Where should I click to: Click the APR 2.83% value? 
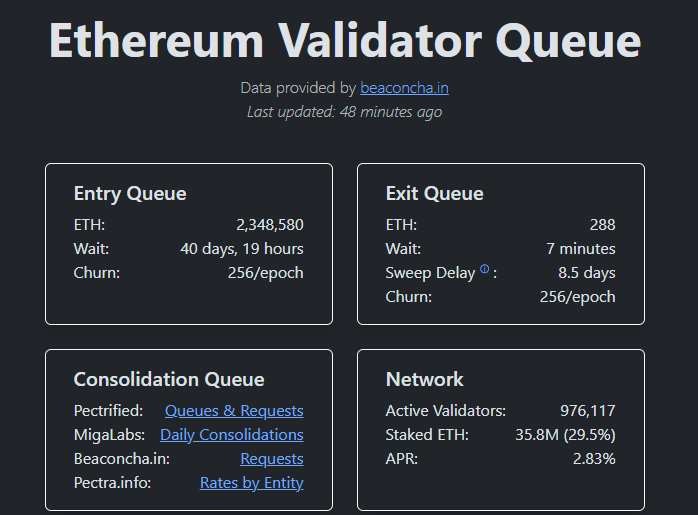coord(594,459)
